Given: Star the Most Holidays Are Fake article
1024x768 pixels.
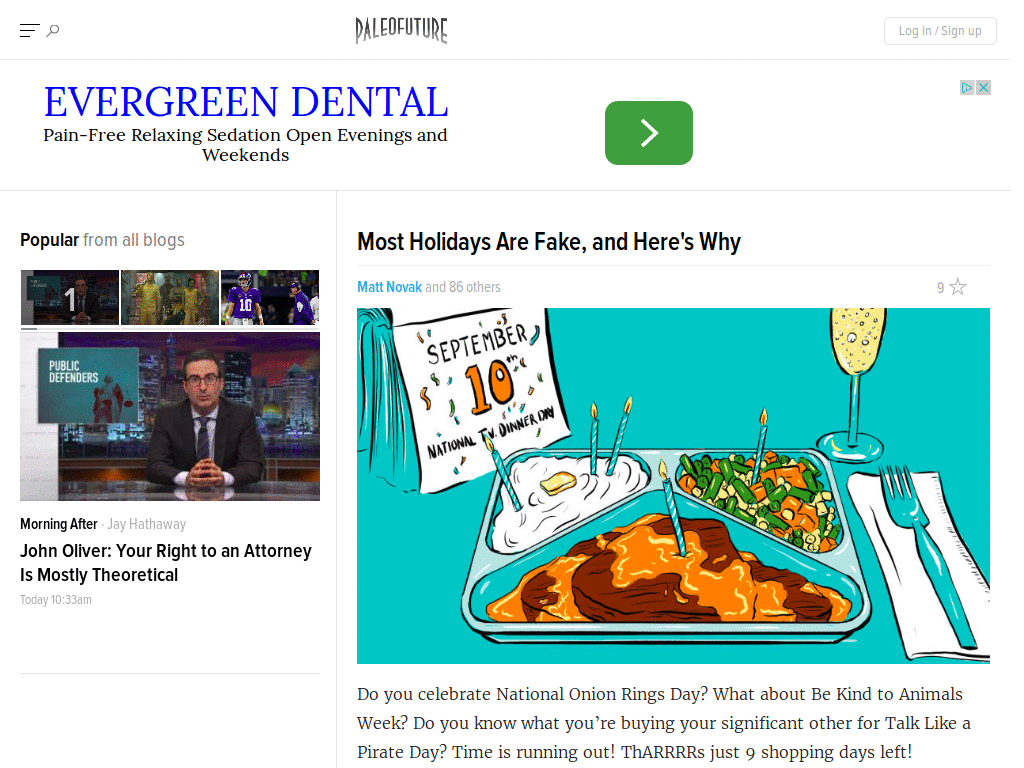Looking at the screenshot, I should tap(958, 286).
